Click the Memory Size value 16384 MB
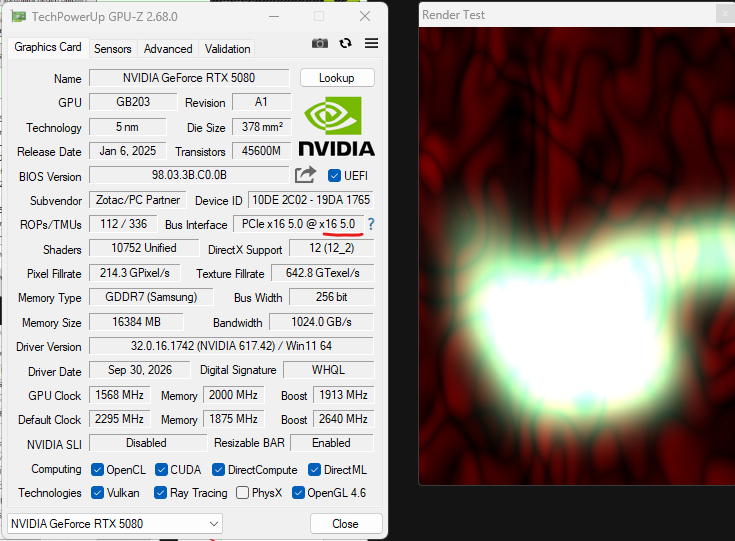This screenshot has width=735, height=541. 136,322
